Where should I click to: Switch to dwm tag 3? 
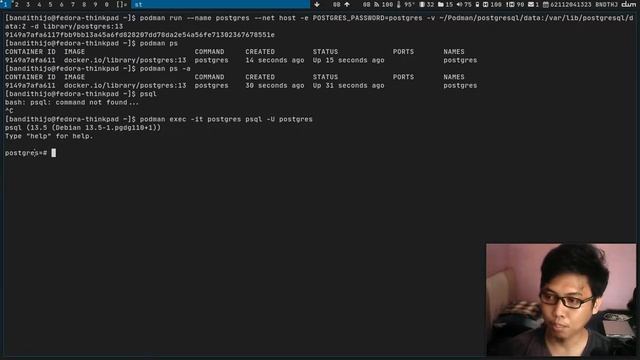point(28,4)
